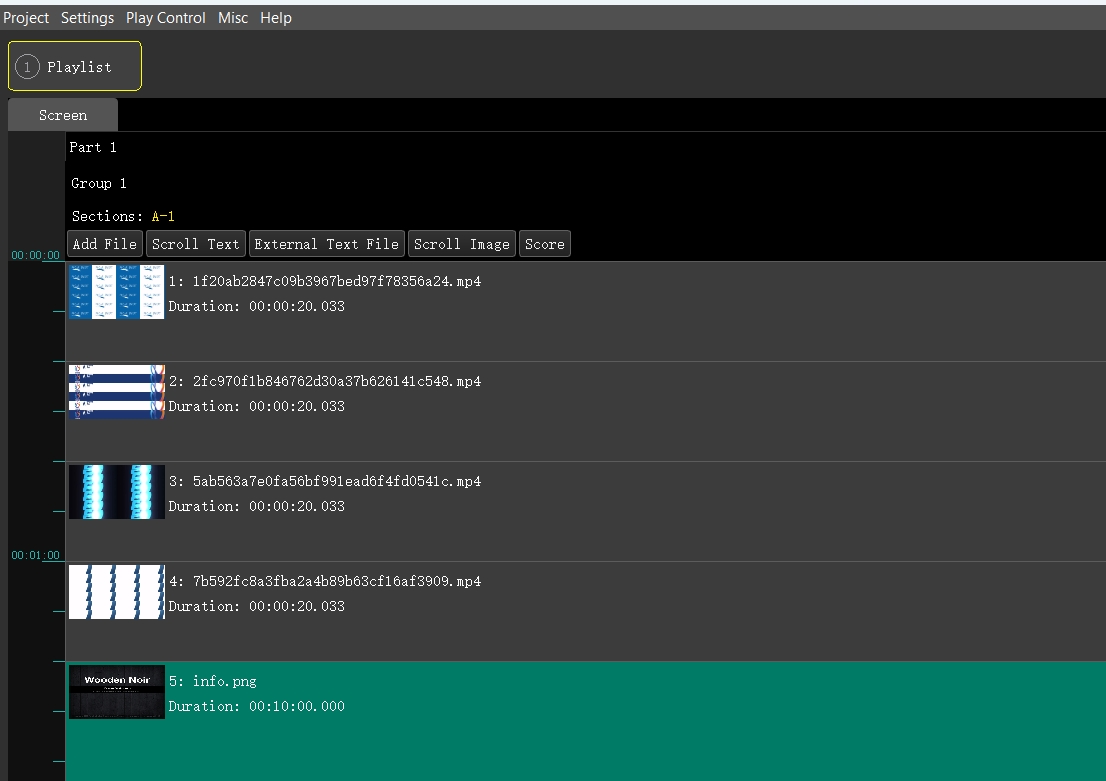Select thumbnail of second video 2fc970f1
The width and height of the screenshot is (1106, 781).
coord(116,392)
